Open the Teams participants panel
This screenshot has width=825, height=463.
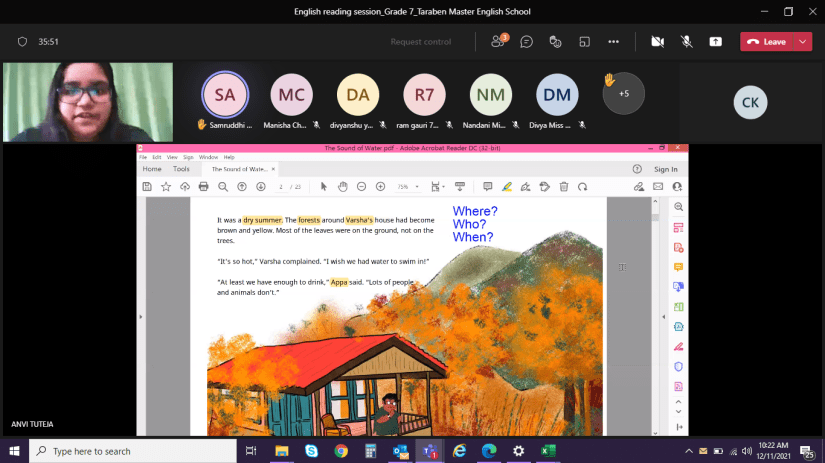pyautogui.click(x=497, y=41)
